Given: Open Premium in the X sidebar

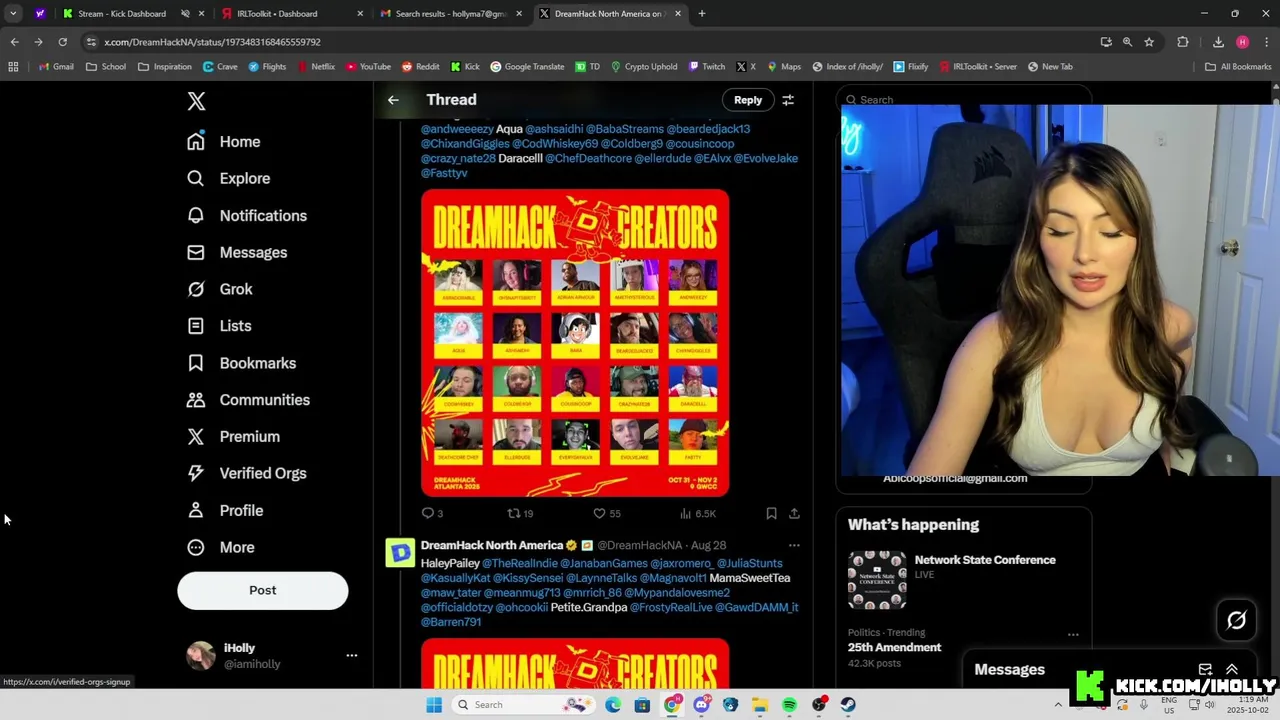Looking at the screenshot, I should coord(234,437).
